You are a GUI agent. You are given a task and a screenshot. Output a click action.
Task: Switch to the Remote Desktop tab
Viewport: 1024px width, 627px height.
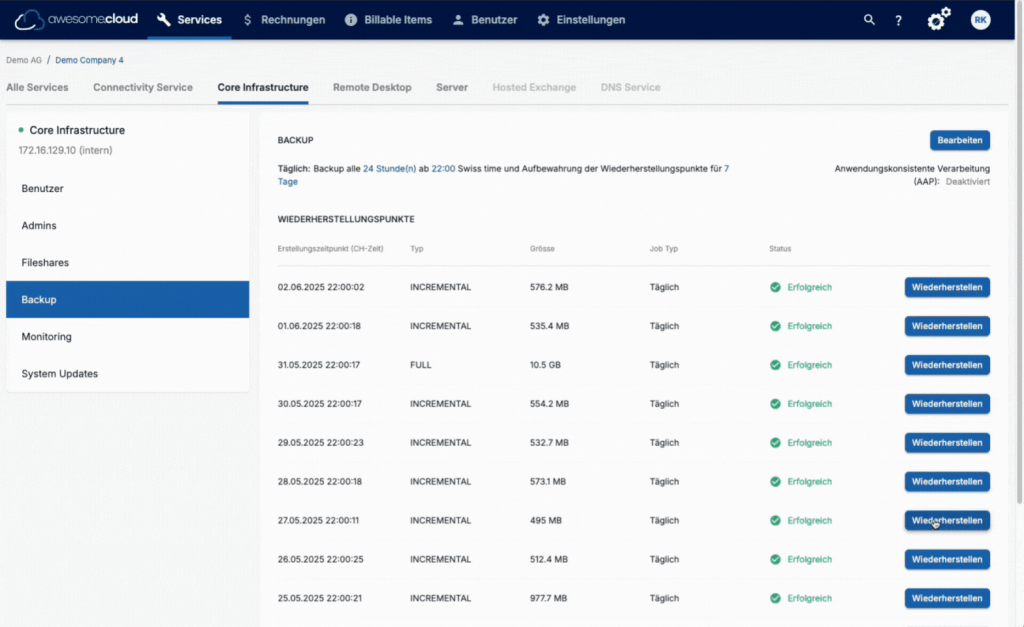click(x=372, y=88)
